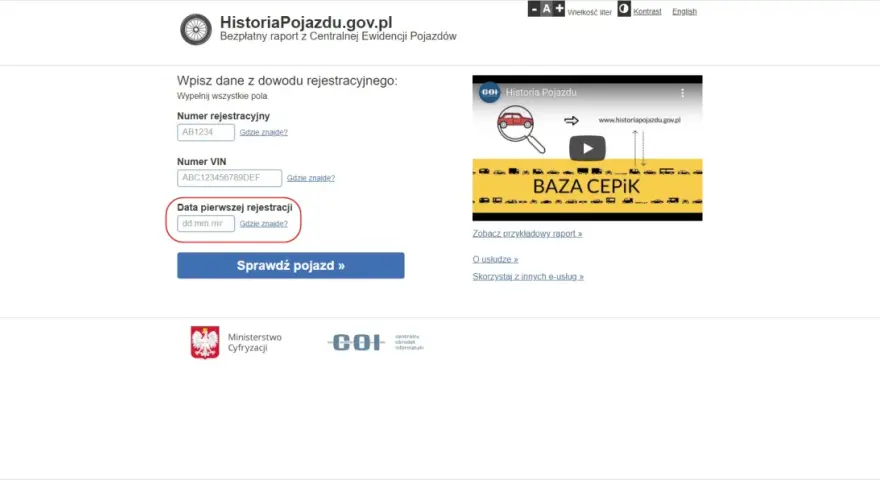The width and height of the screenshot is (880, 480).
Task: Open video options three-dot menu
Action: [682, 93]
